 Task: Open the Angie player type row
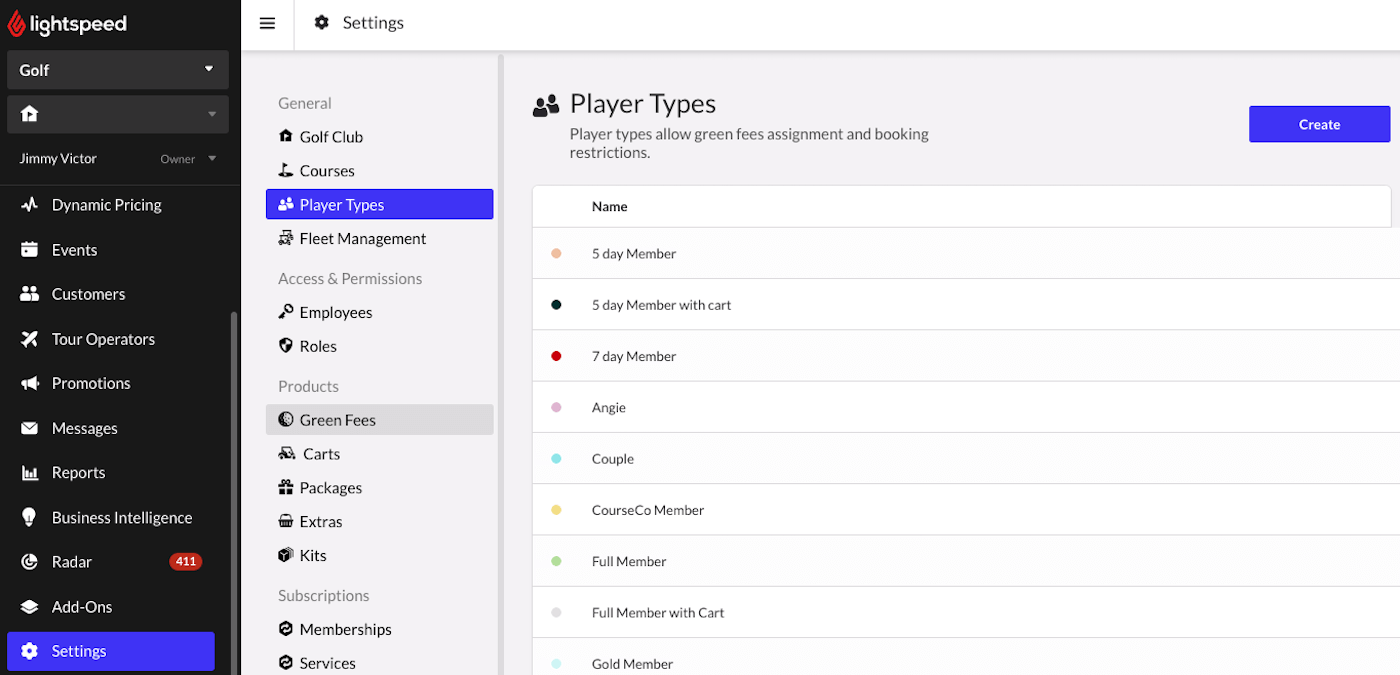[x=965, y=407]
